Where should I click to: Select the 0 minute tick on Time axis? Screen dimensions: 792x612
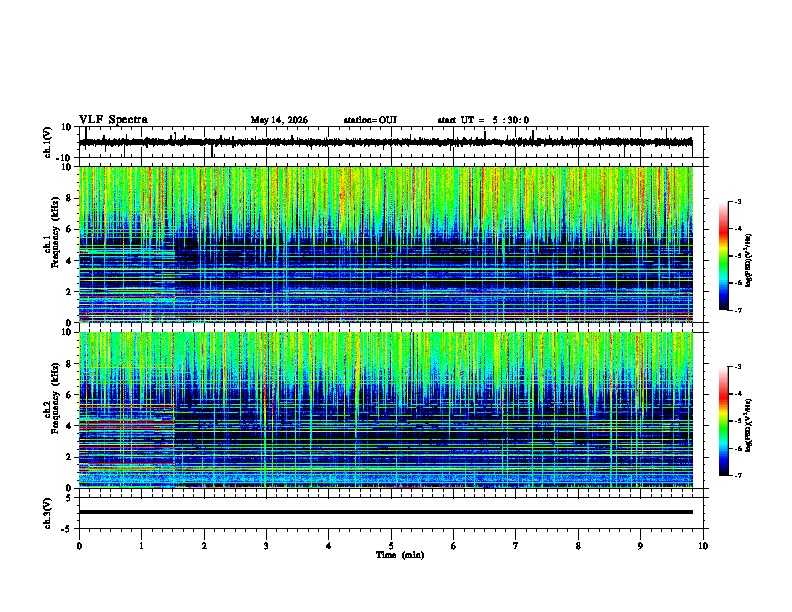pos(79,546)
